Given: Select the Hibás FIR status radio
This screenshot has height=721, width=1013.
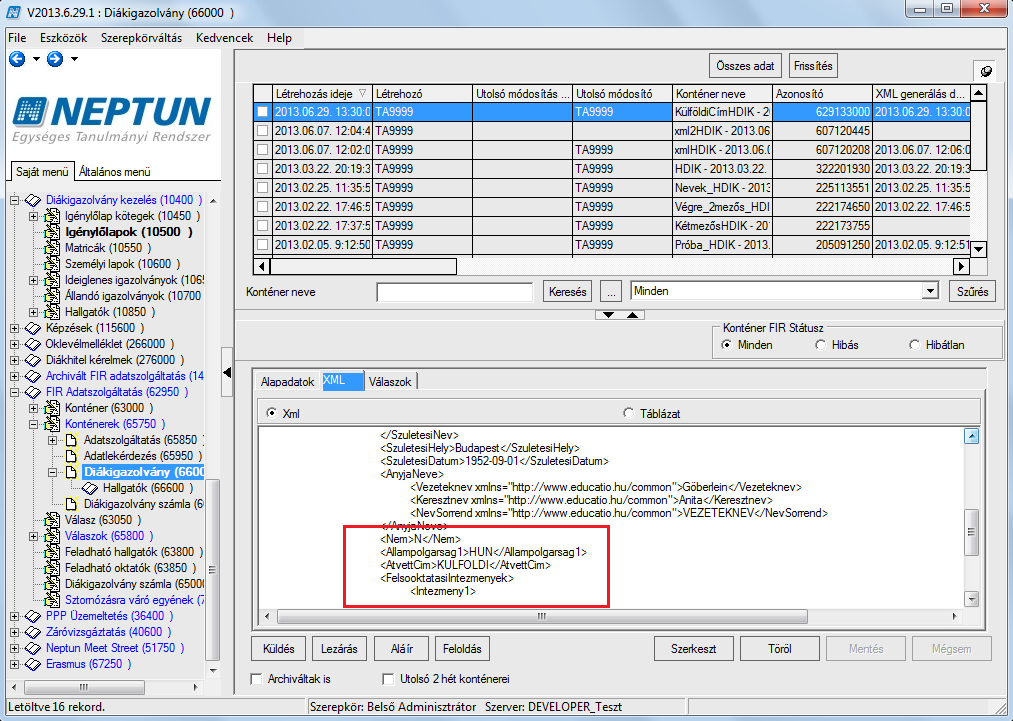Looking at the screenshot, I should point(820,345).
